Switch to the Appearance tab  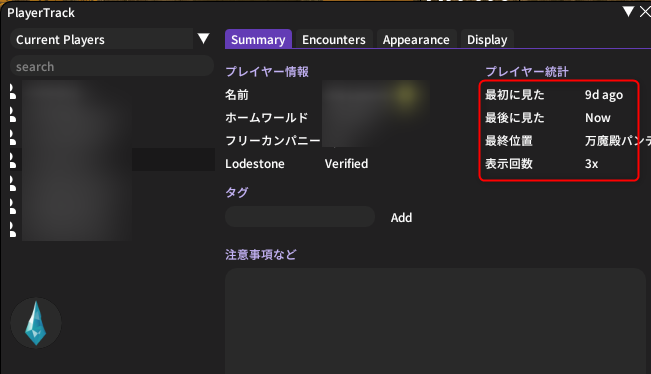click(x=416, y=39)
